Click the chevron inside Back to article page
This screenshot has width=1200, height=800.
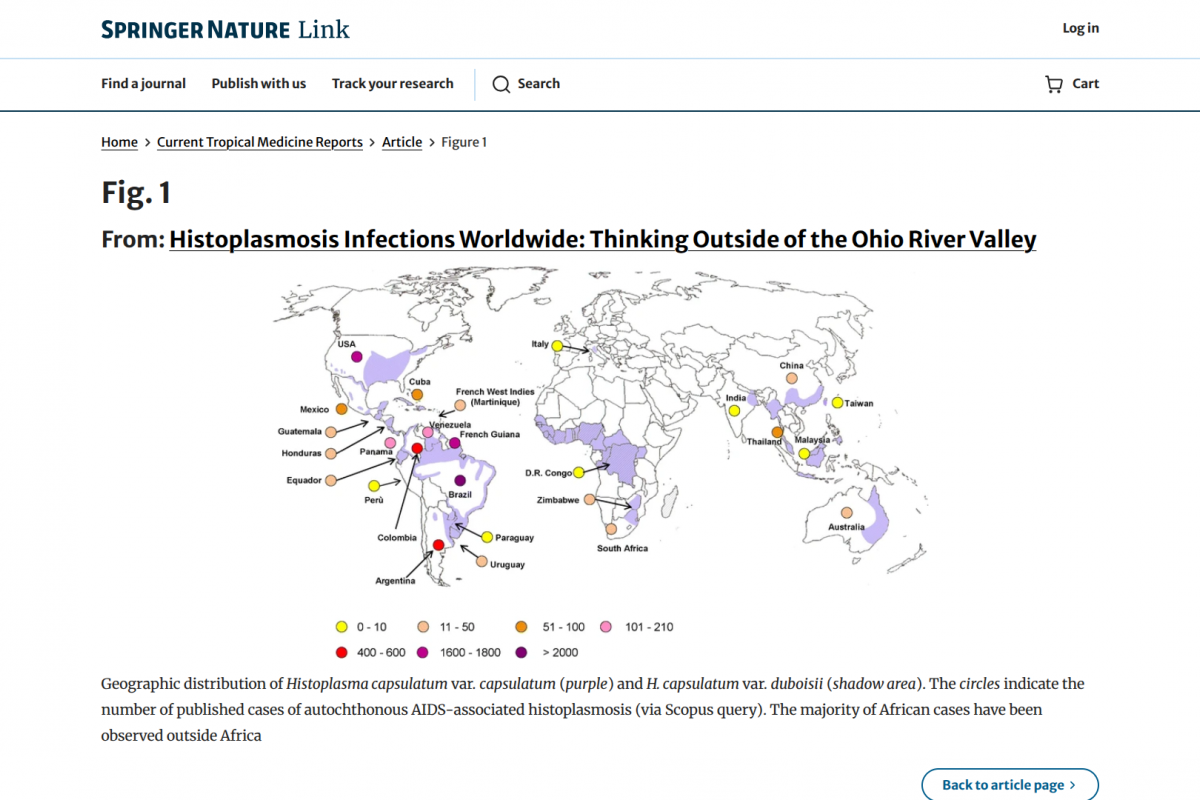pos(1074,784)
